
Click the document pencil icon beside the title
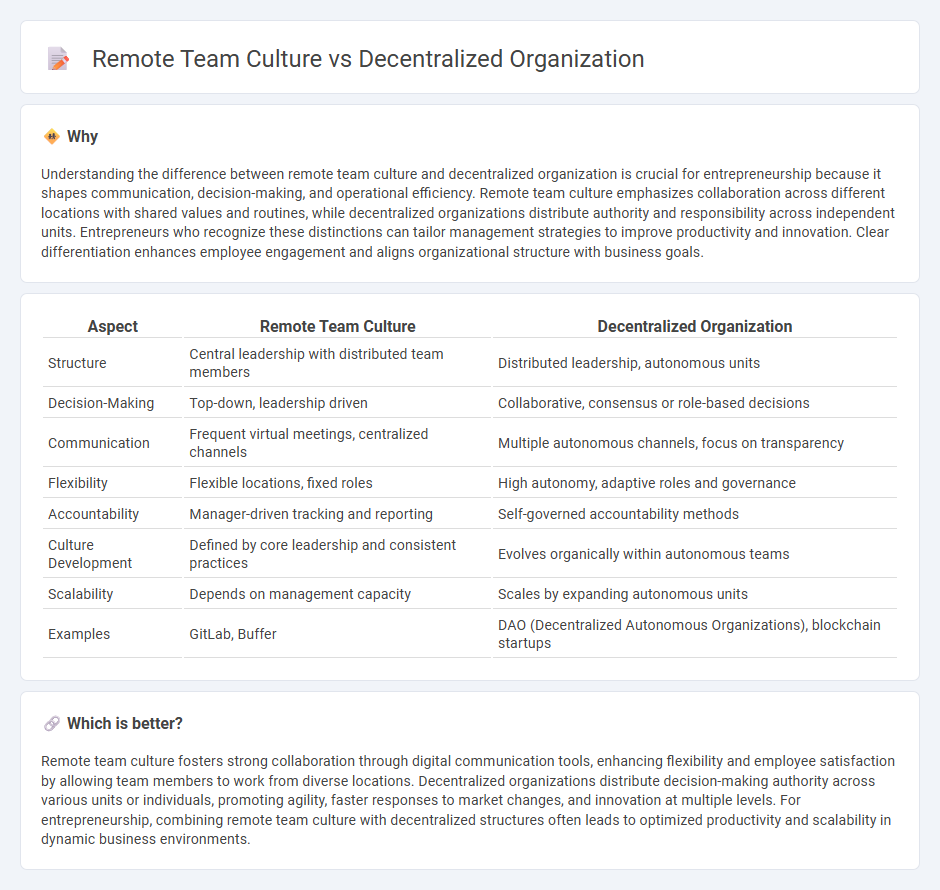[58, 59]
